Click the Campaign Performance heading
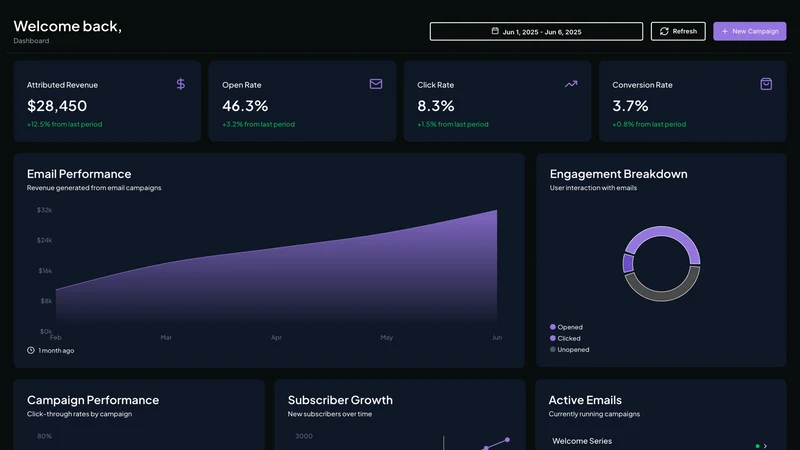 click(93, 400)
